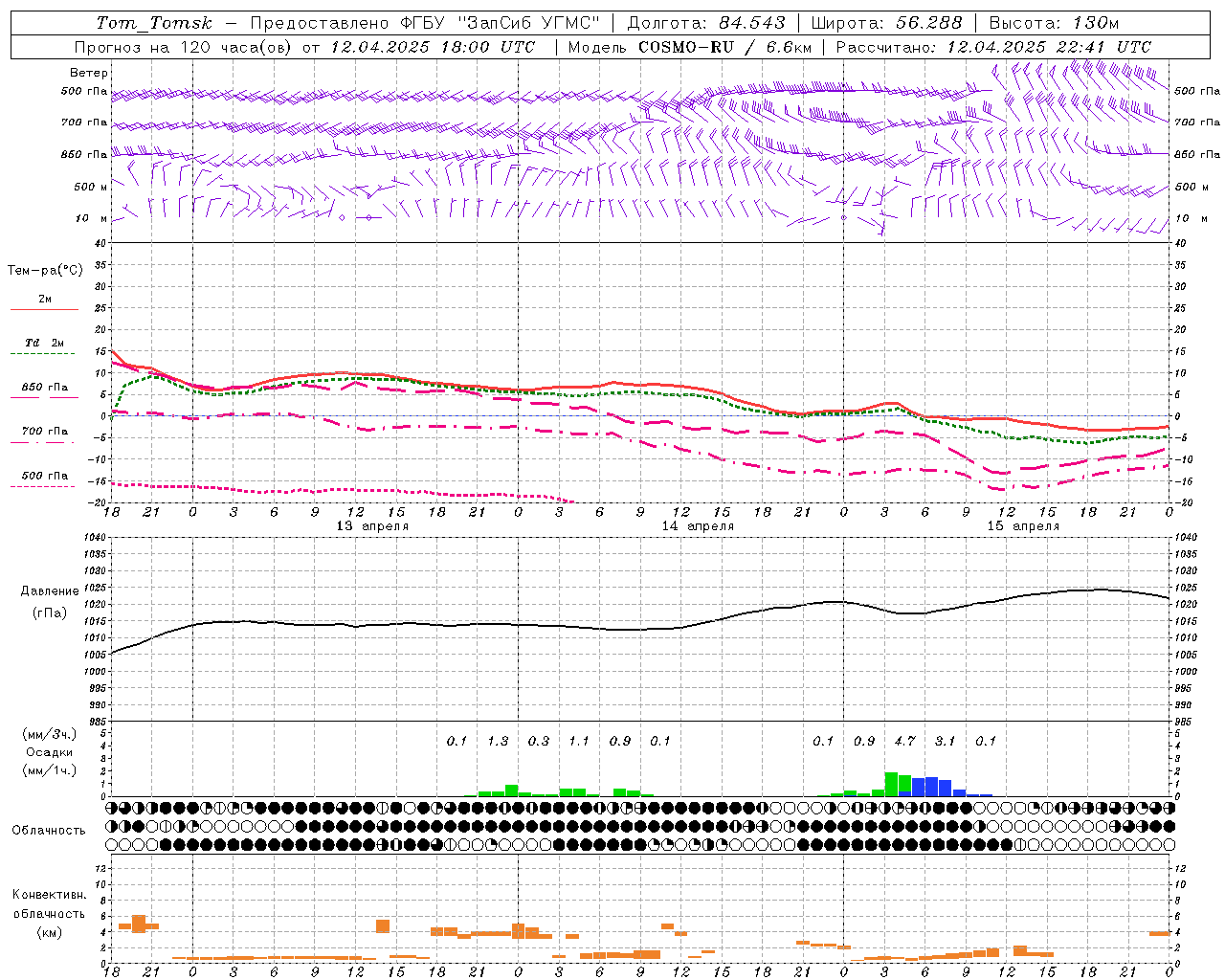Click the Рассчитано: 12.04.2025 22:41 UTC timestamp
1225x980 pixels.
993,47
